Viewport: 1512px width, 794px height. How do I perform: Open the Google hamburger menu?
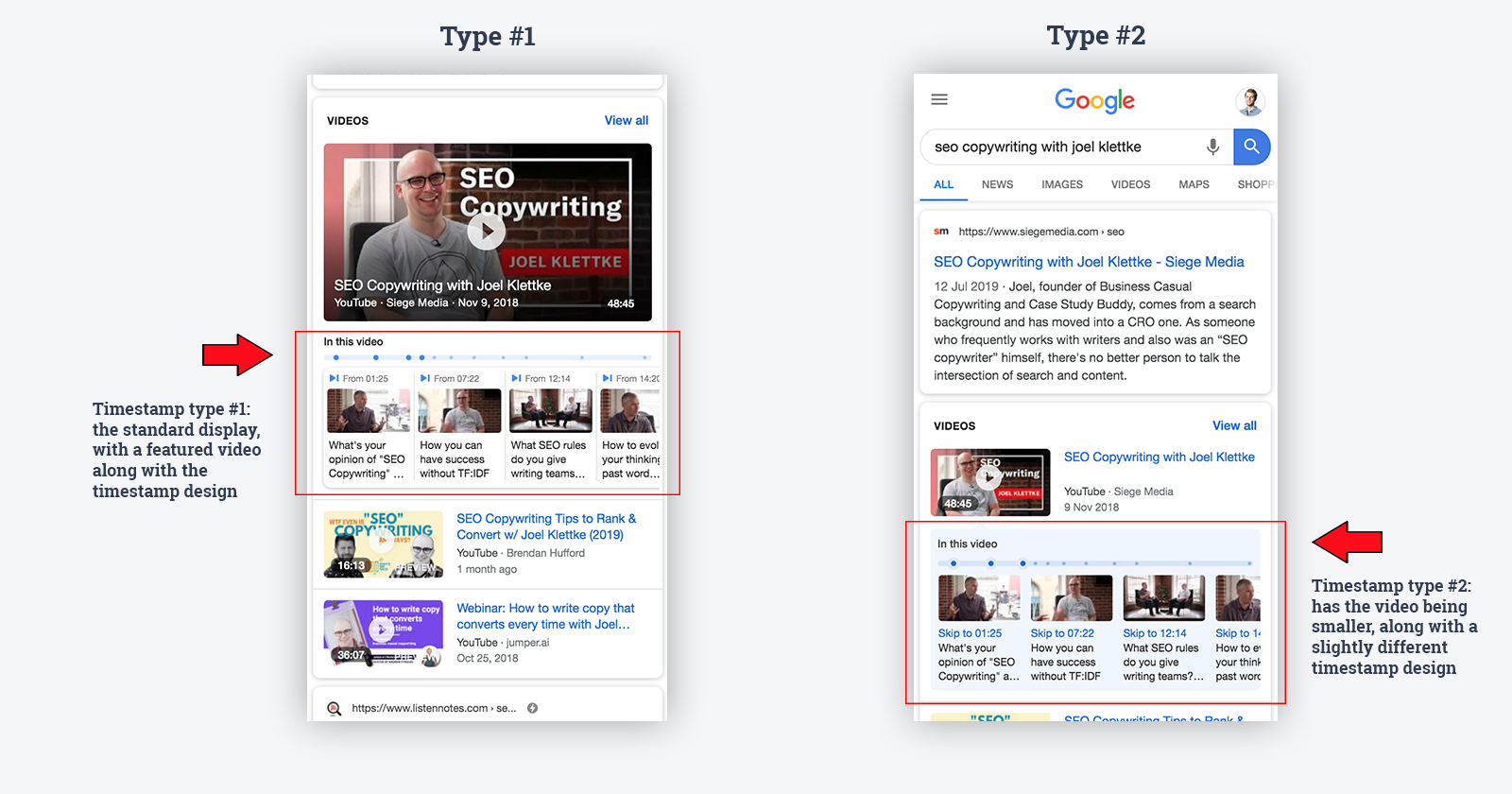[939, 99]
